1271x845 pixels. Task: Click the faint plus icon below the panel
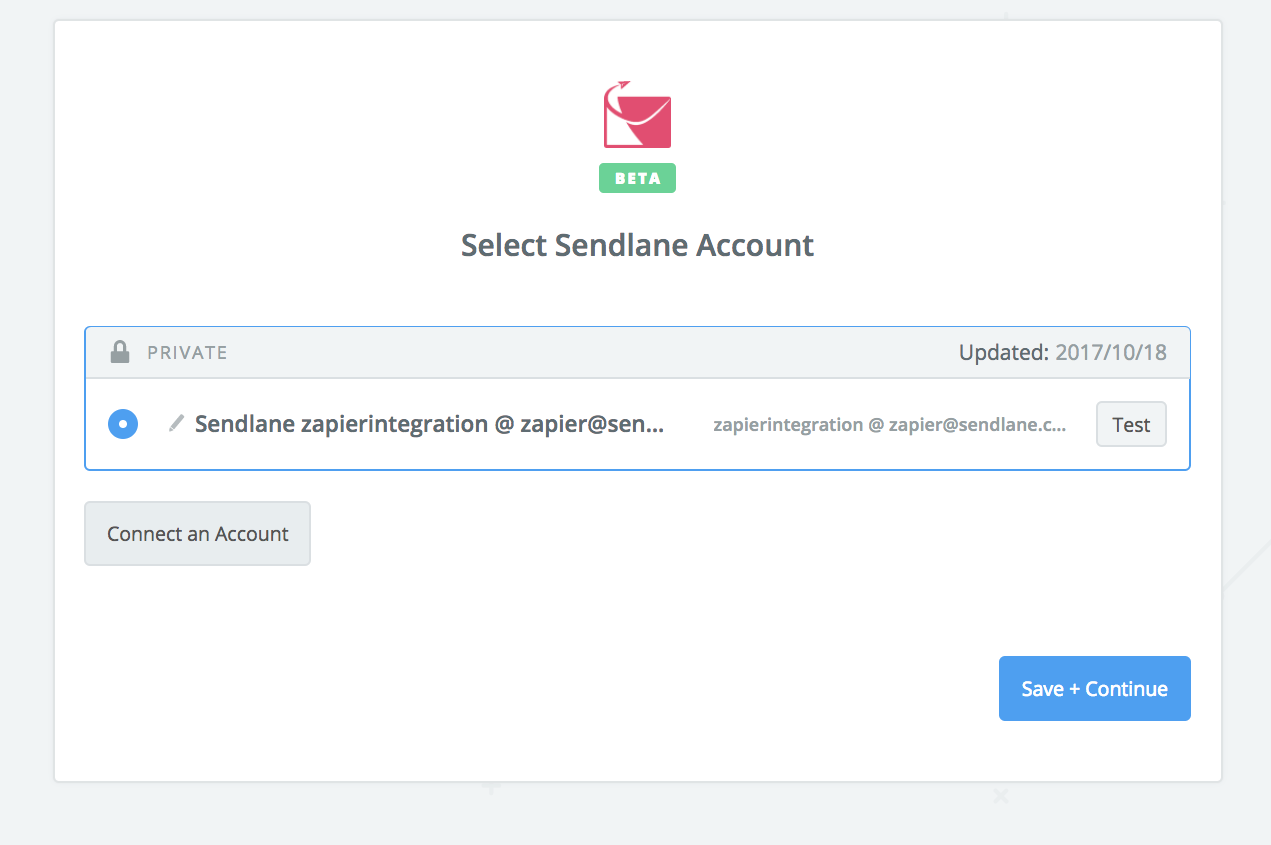(490, 789)
